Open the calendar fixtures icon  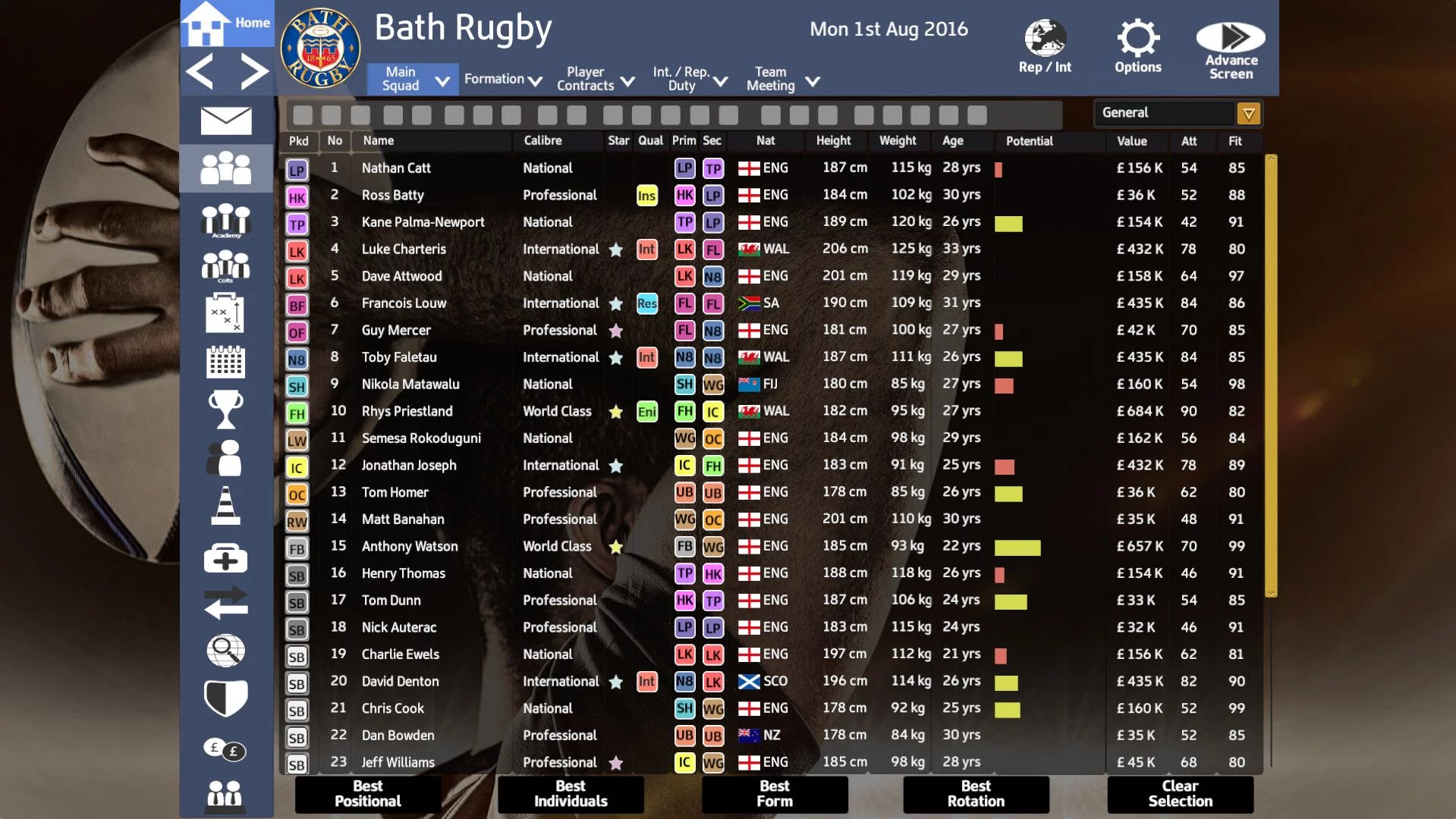(x=226, y=362)
